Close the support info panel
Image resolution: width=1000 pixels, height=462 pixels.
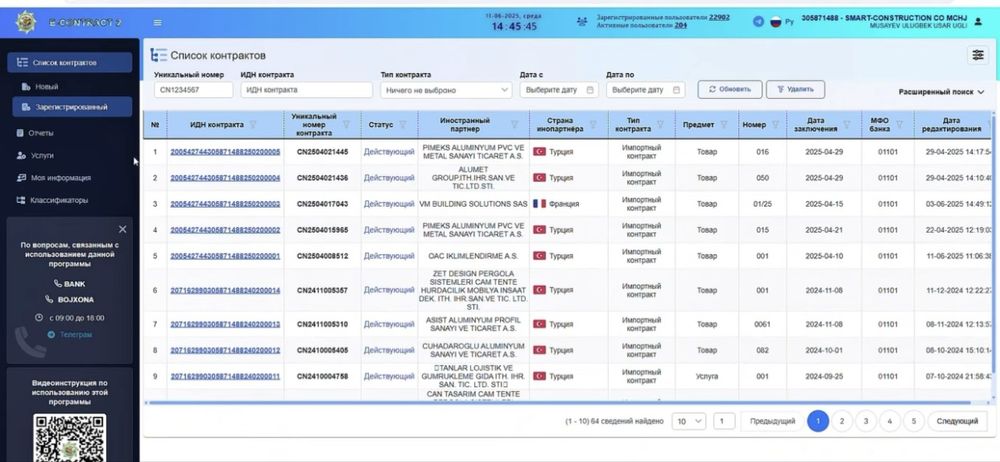[x=122, y=229]
